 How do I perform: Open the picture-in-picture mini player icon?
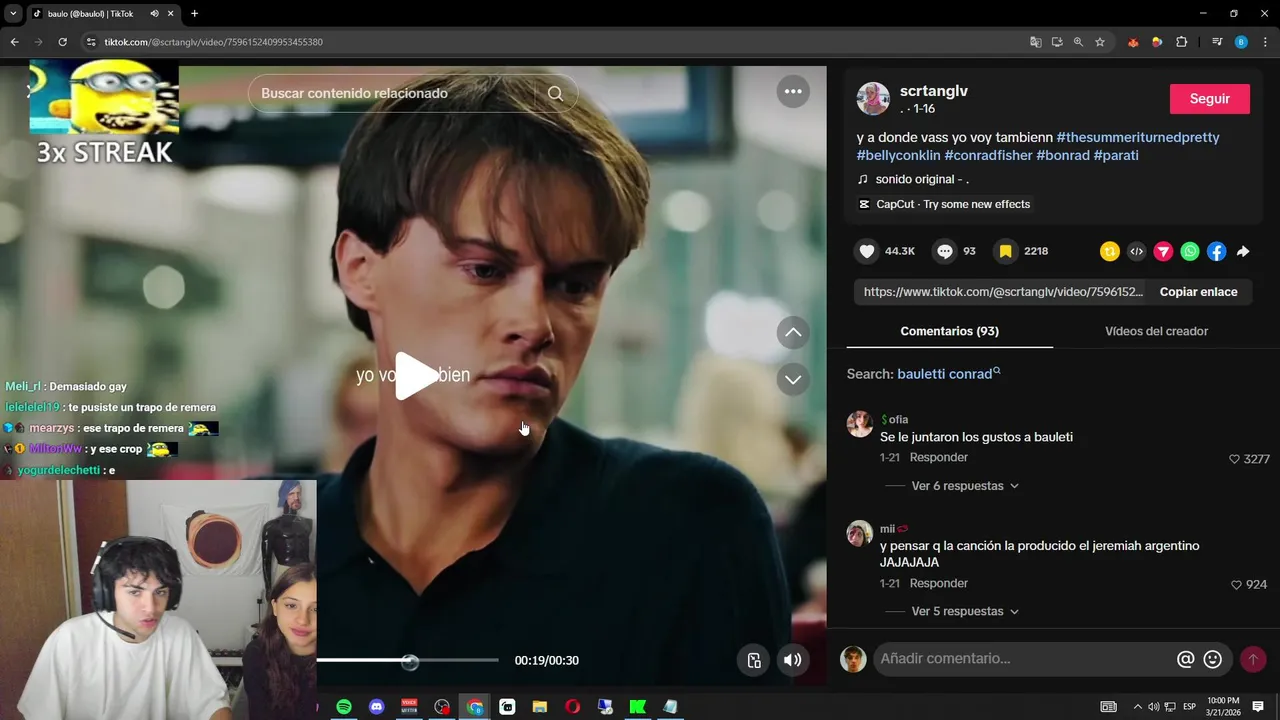coord(754,660)
